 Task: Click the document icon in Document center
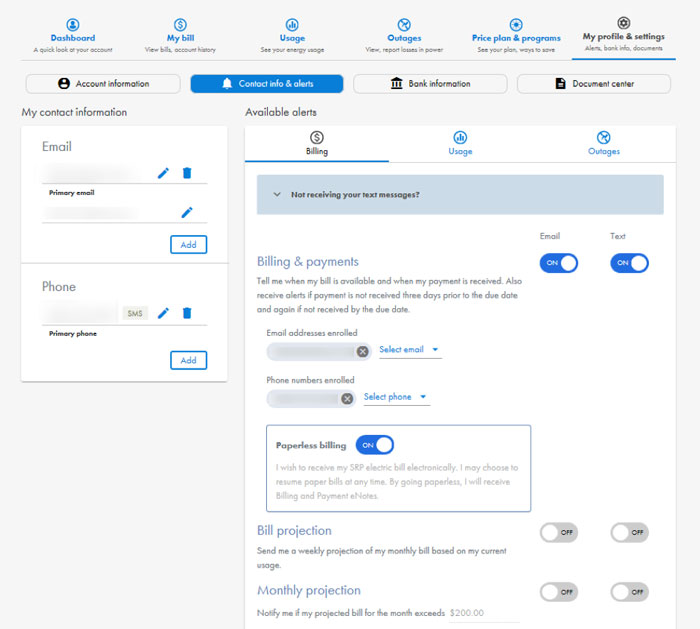(560, 83)
